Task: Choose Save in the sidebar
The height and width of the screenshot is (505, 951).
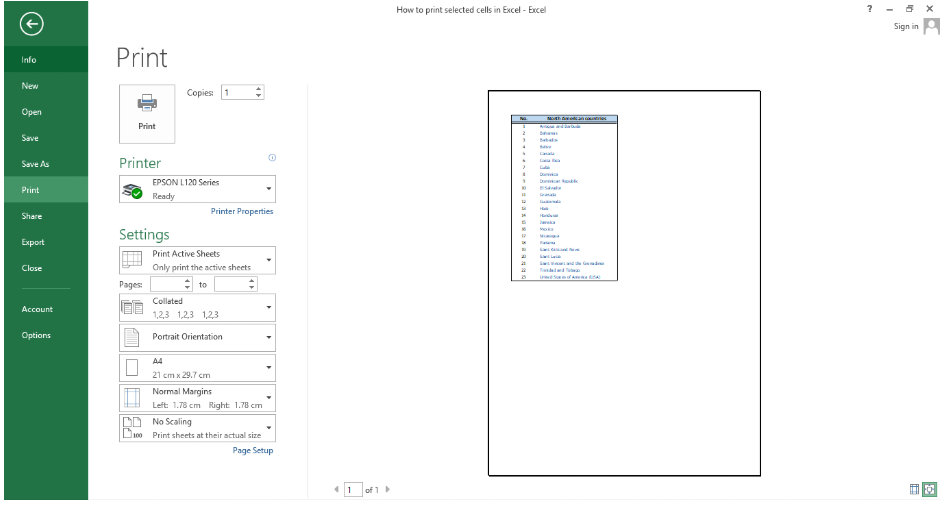Action: pos(46,138)
